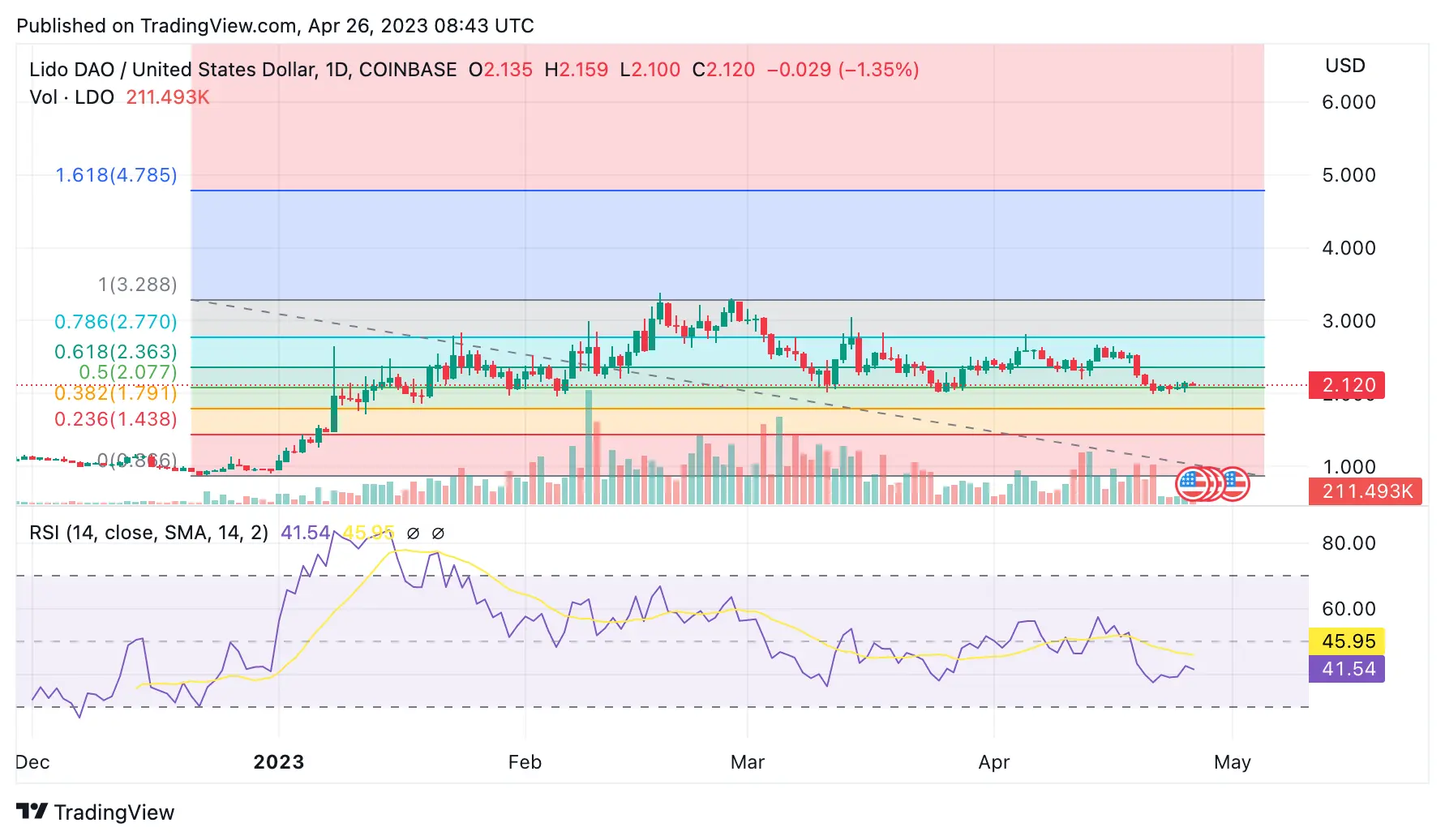This screenshot has height=840, width=1445.
Task: Click the 4.000 price axis label
Action: pyautogui.click(x=1349, y=248)
